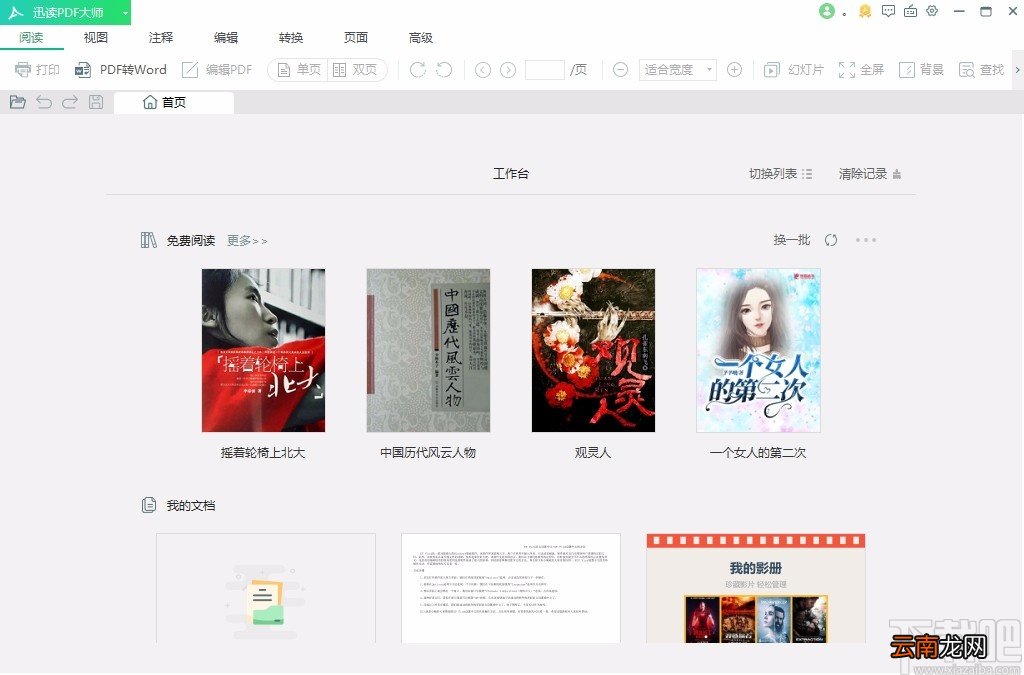Open settings gear icon
The image size is (1024, 675).
pos(933,11)
